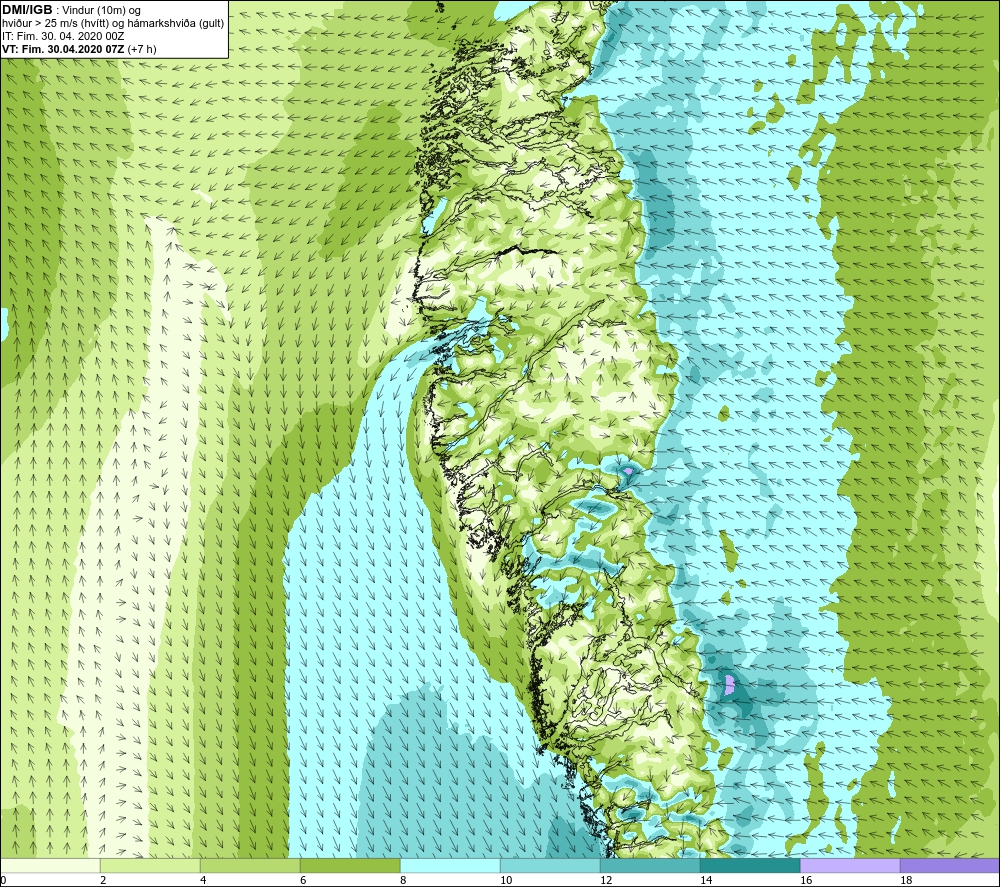Click the legend label "6"
This screenshot has width=1000, height=887.
pyautogui.click(x=303, y=880)
